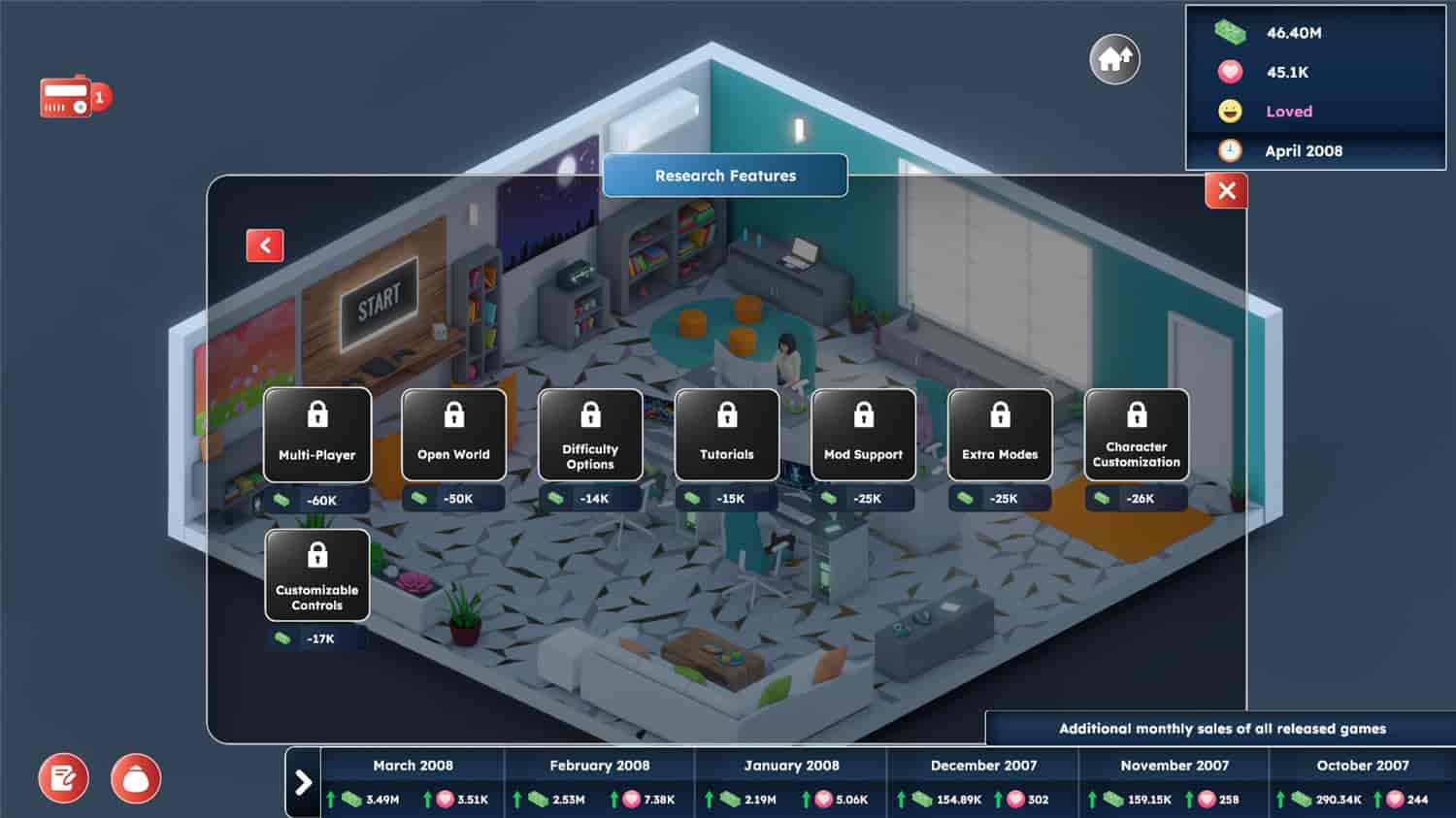Open the radio notifications icon

coord(66,95)
